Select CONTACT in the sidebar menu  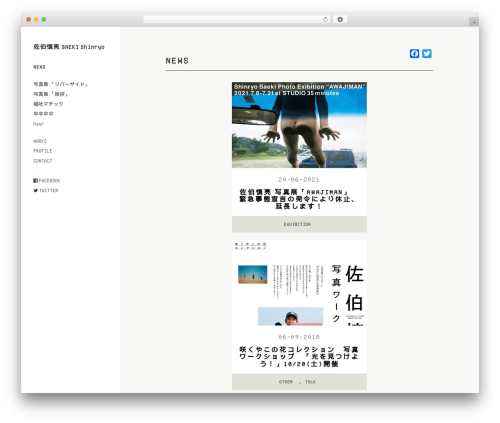[43, 161]
